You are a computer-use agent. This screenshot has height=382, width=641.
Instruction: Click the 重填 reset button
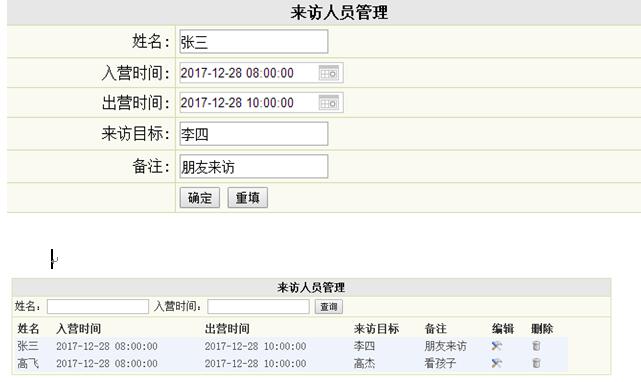[x=248, y=198]
